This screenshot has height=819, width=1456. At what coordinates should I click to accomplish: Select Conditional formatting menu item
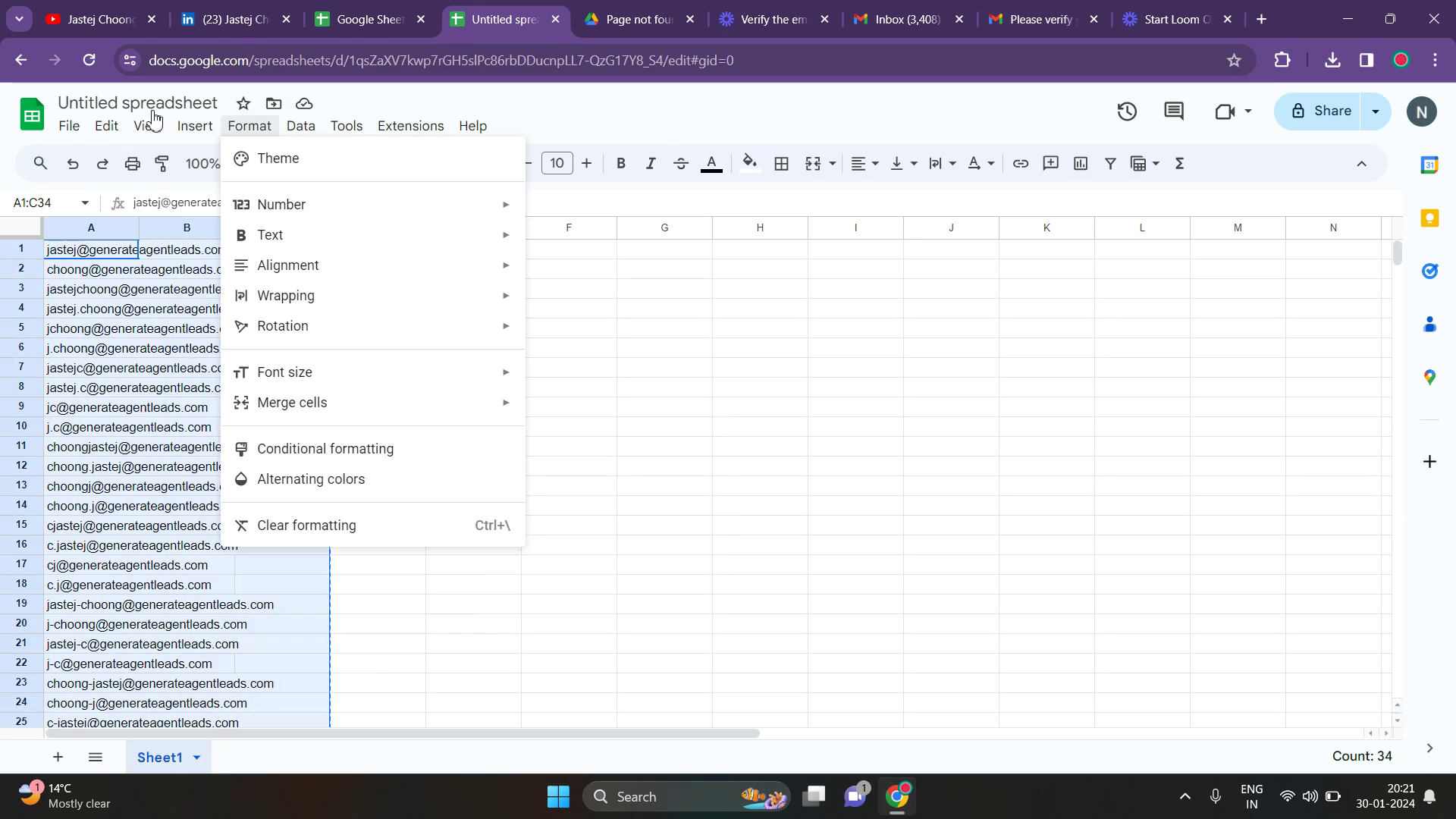coord(325,449)
